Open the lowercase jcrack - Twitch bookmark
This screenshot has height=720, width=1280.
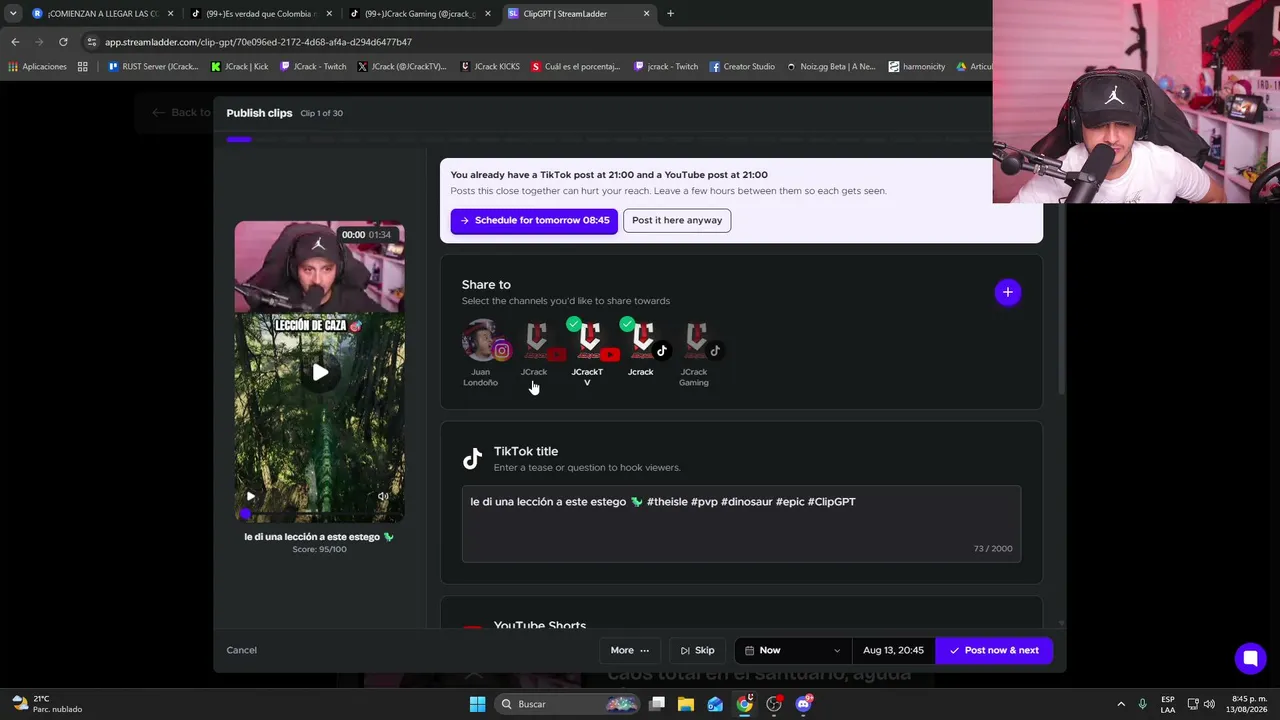tap(666, 67)
